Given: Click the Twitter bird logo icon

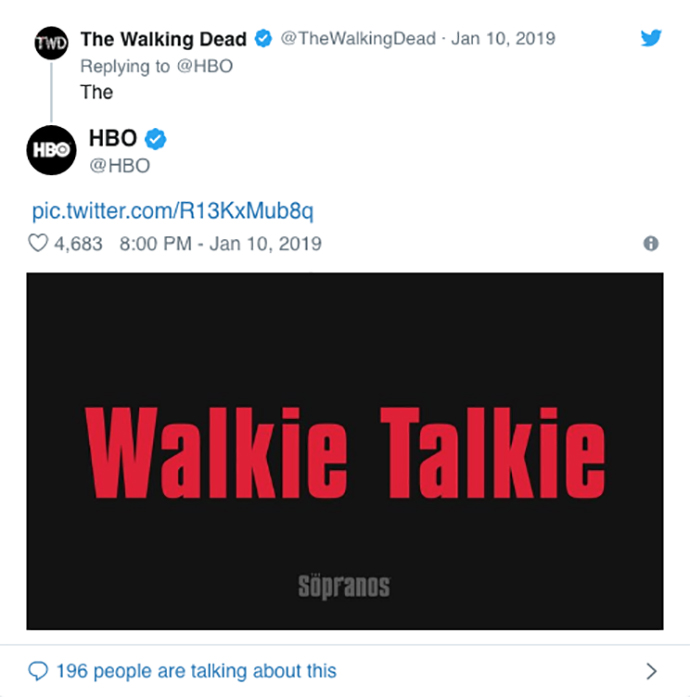Looking at the screenshot, I should [651, 38].
